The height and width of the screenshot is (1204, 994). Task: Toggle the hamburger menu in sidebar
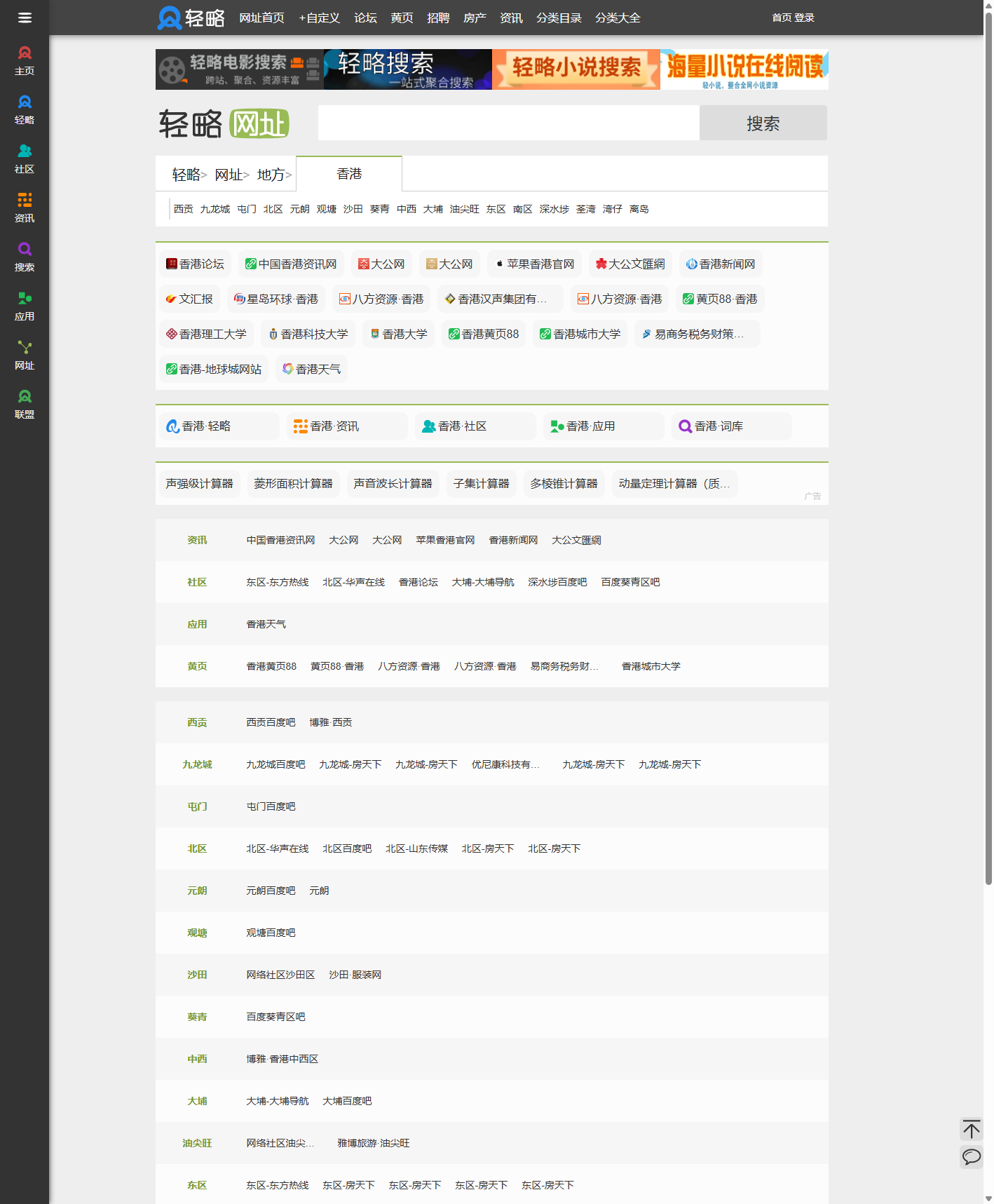(x=25, y=18)
